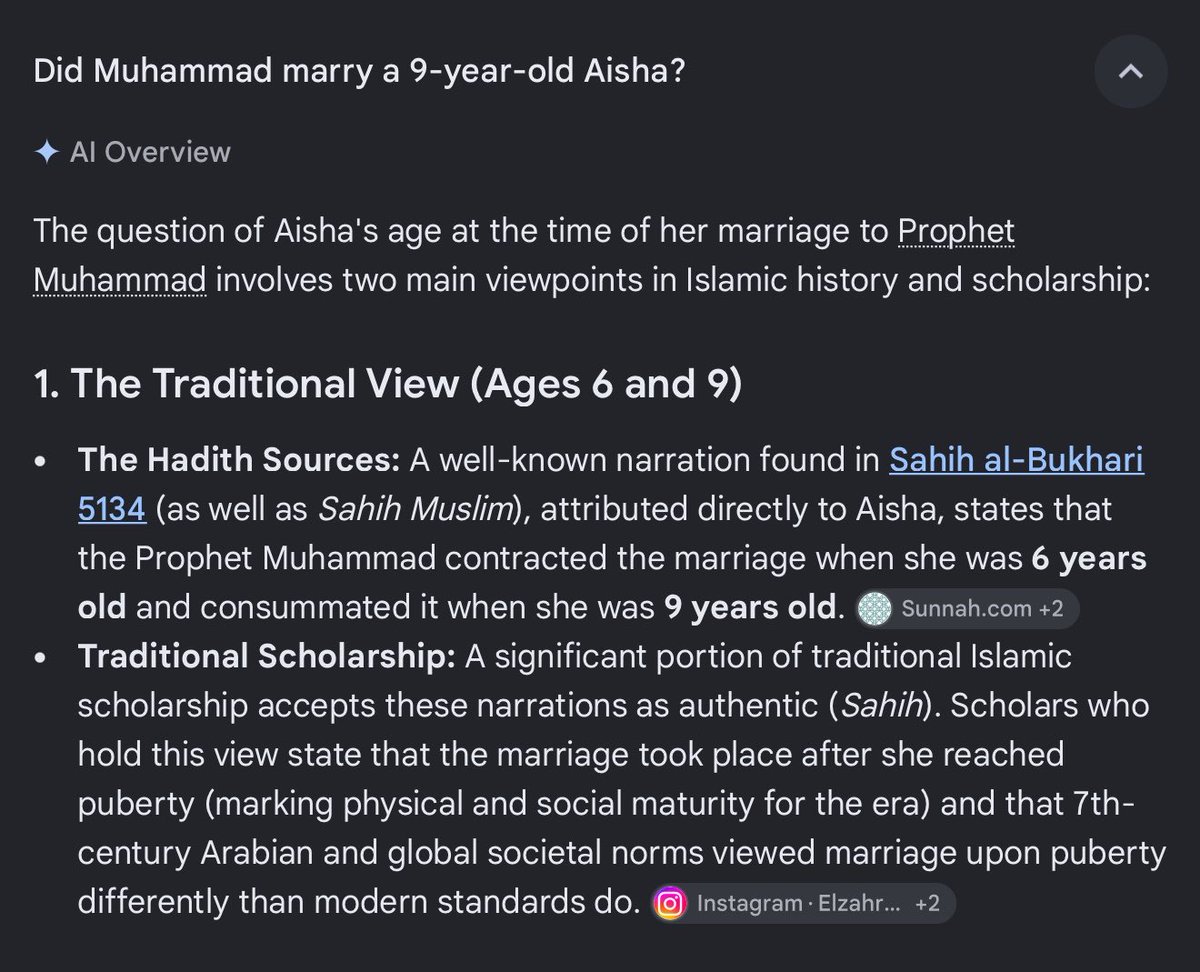
Task: Open the Instagram · Elzahr... source chip
Action: click(x=802, y=904)
